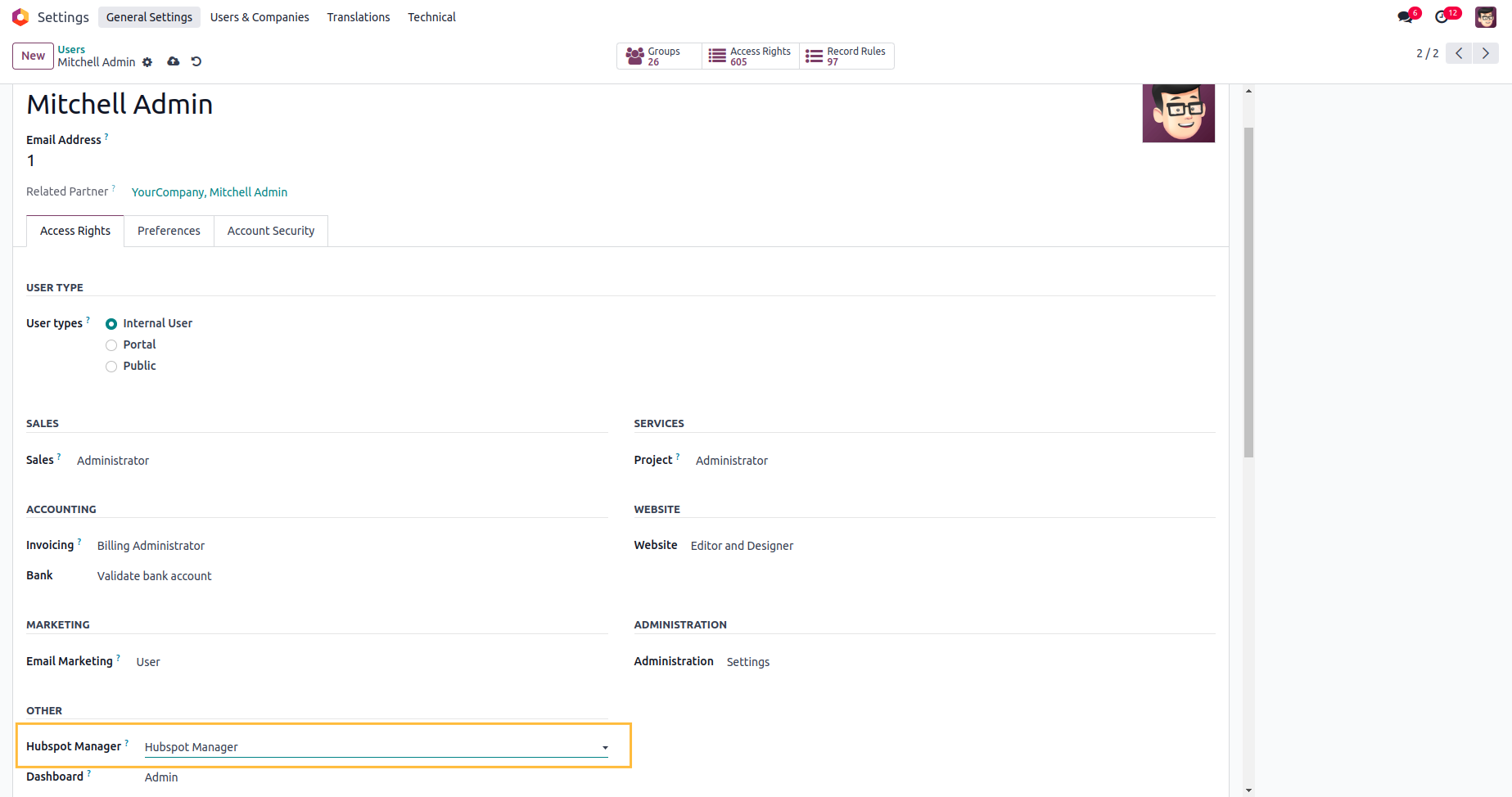View the 26 Groups stat button
Viewport: 1512px width, 797px height.
(x=659, y=56)
